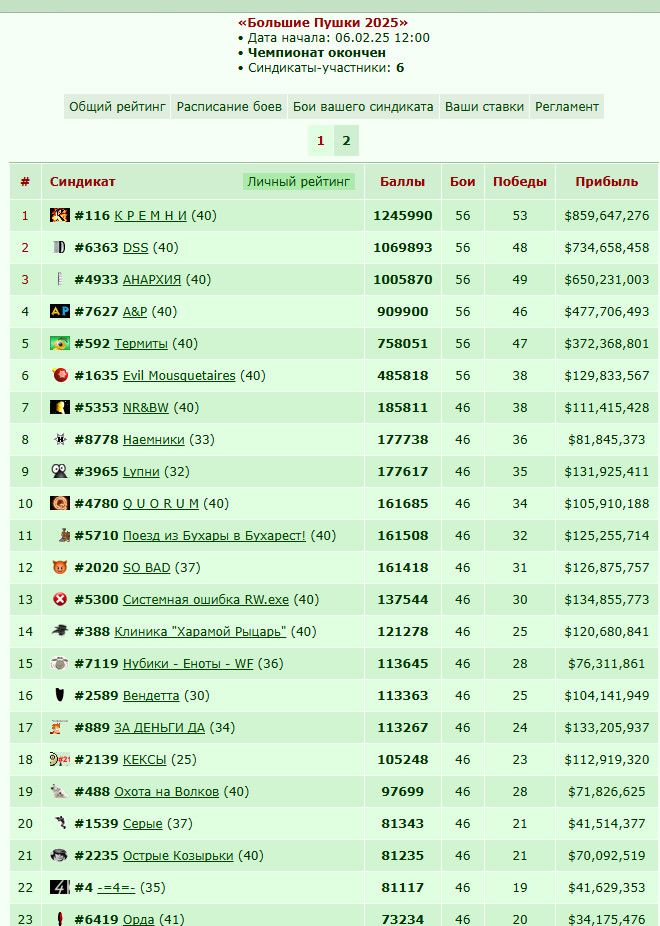Image resolution: width=660 pixels, height=926 pixels.
Task: Open the Общий рейтинг tab
Action: [x=117, y=107]
